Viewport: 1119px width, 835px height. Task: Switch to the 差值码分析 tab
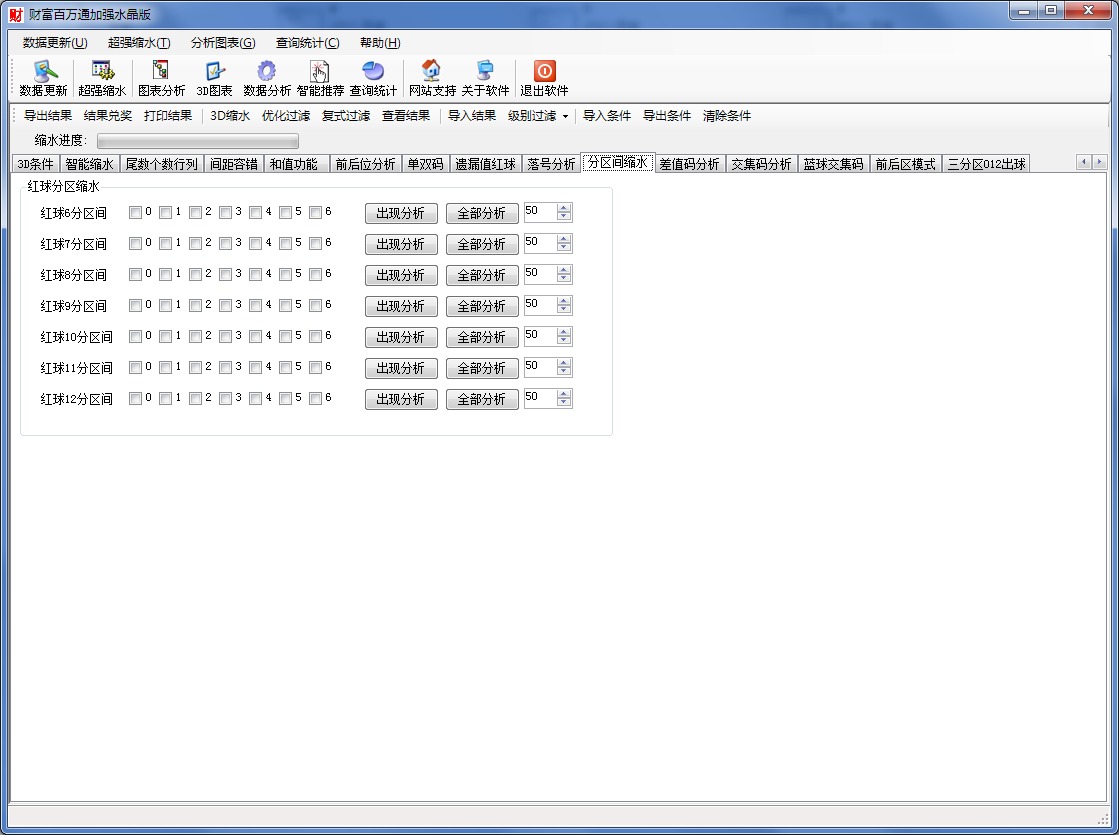(x=689, y=164)
